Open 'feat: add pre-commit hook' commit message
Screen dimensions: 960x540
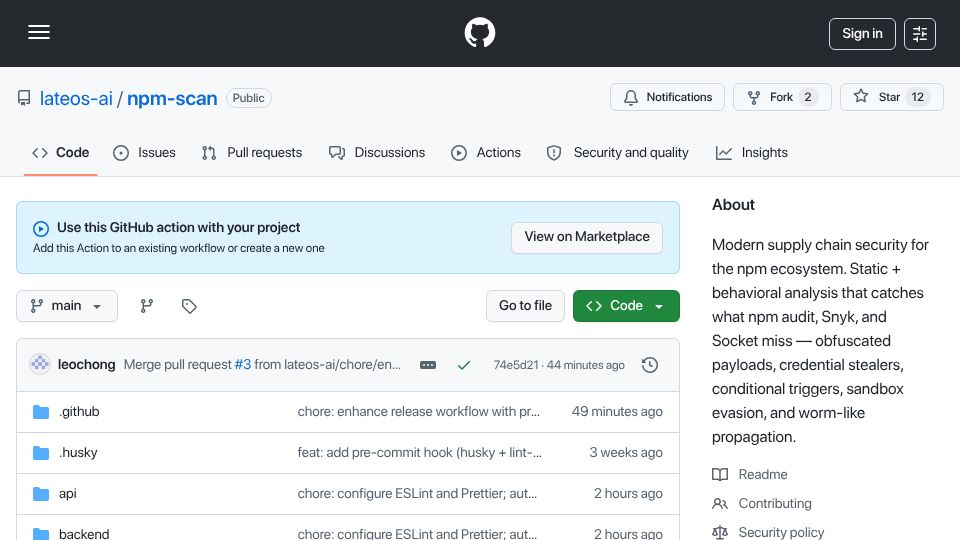coord(419,452)
